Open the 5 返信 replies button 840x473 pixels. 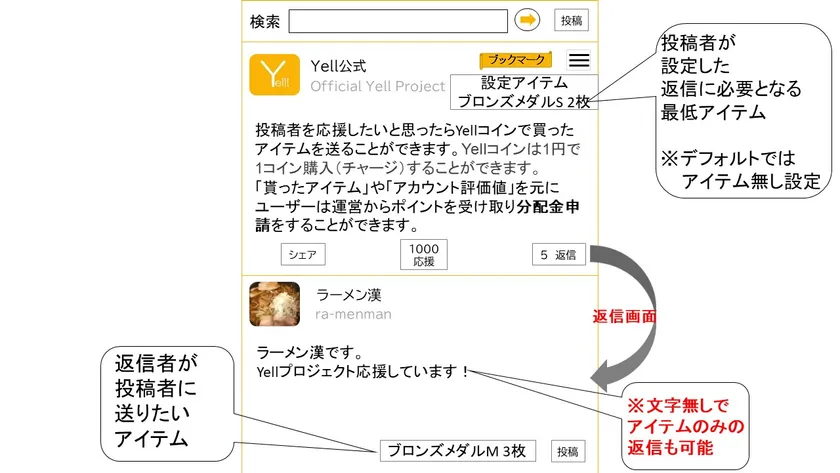click(x=559, y=254)
